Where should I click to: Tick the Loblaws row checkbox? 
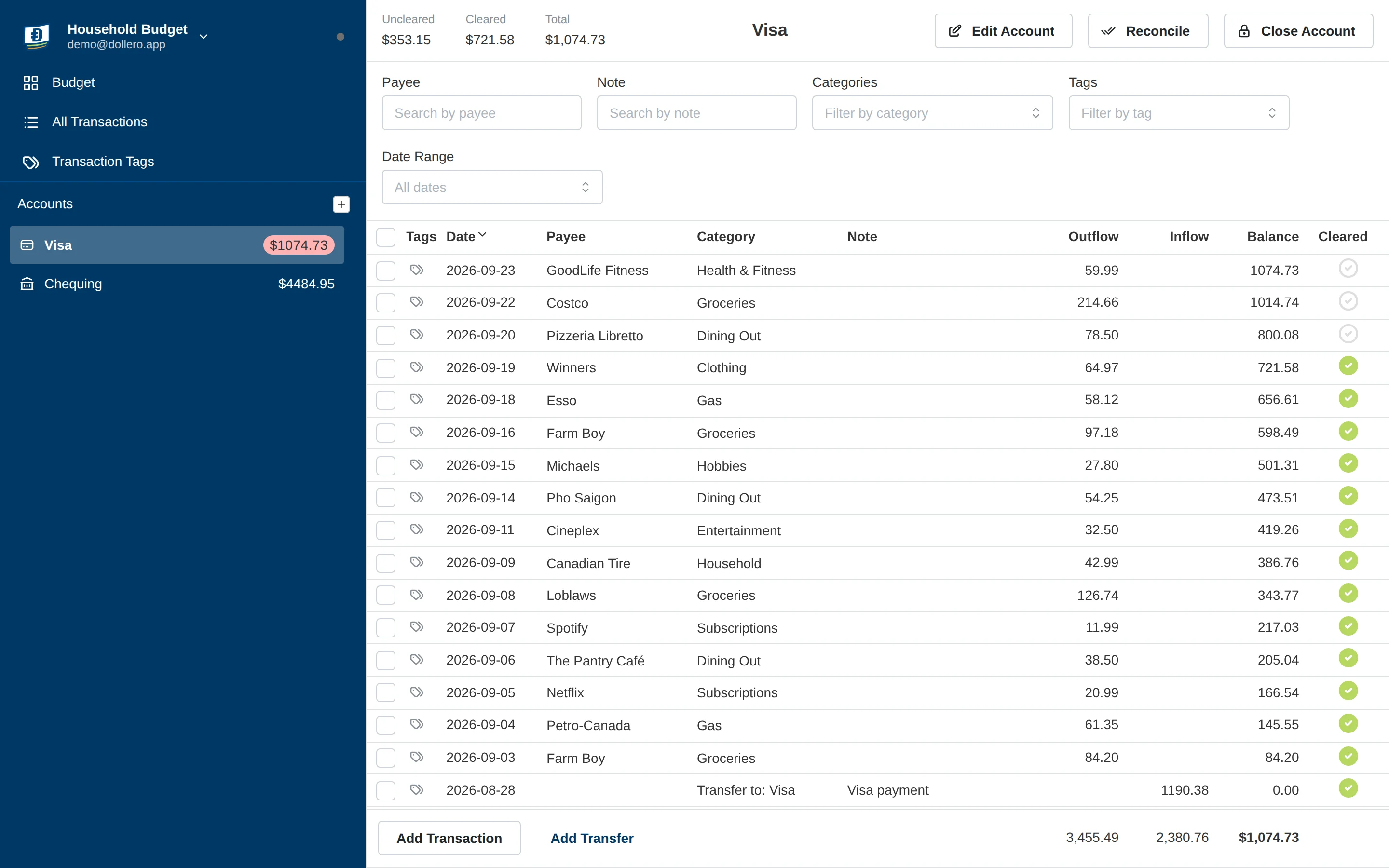(386, 596)
